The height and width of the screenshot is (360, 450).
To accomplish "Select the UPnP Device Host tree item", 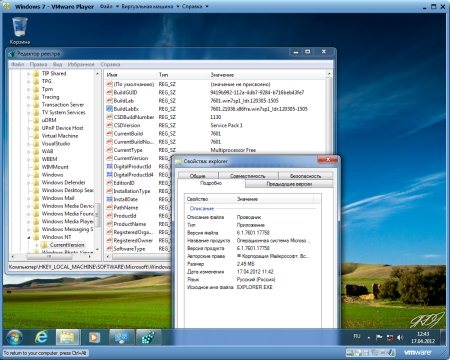I will pyautogui.click(x=62, y=128).
